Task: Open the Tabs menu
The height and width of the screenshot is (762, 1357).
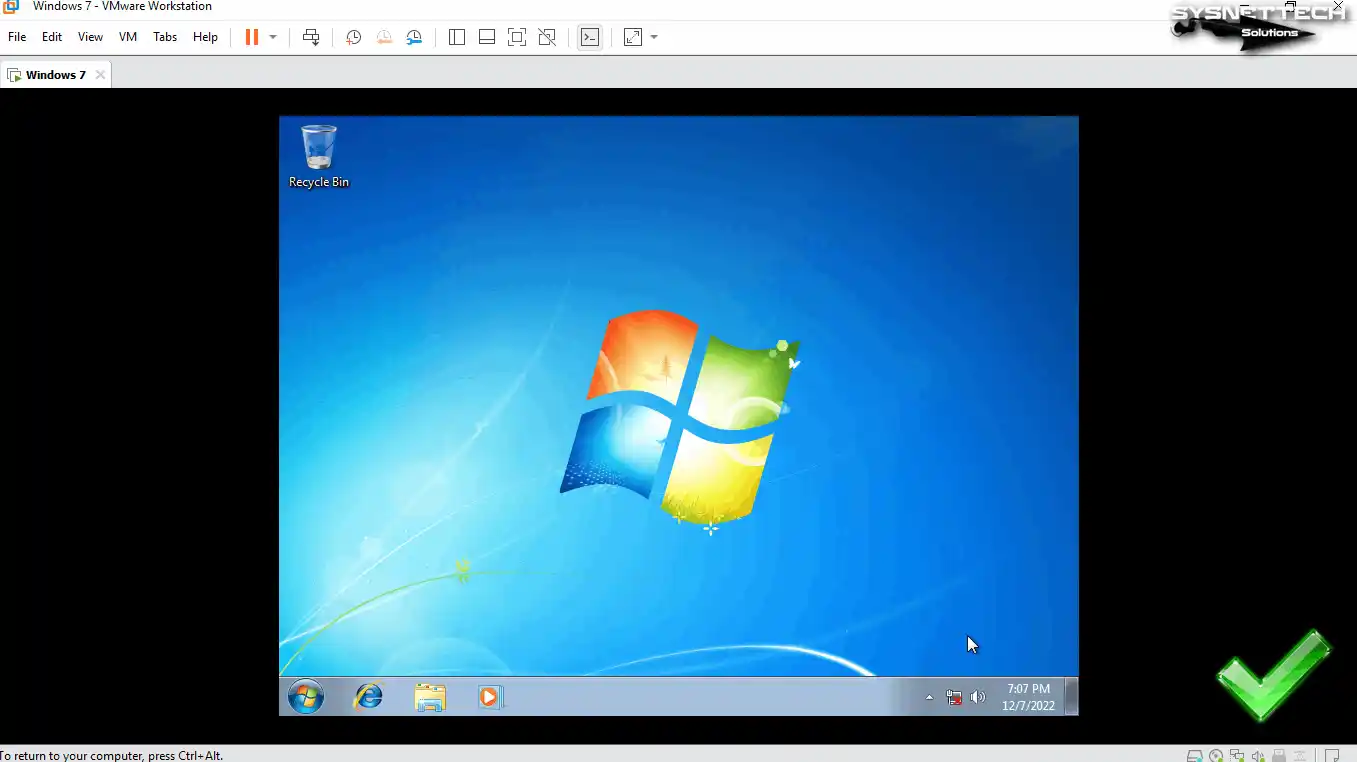Action: (165, 37)
